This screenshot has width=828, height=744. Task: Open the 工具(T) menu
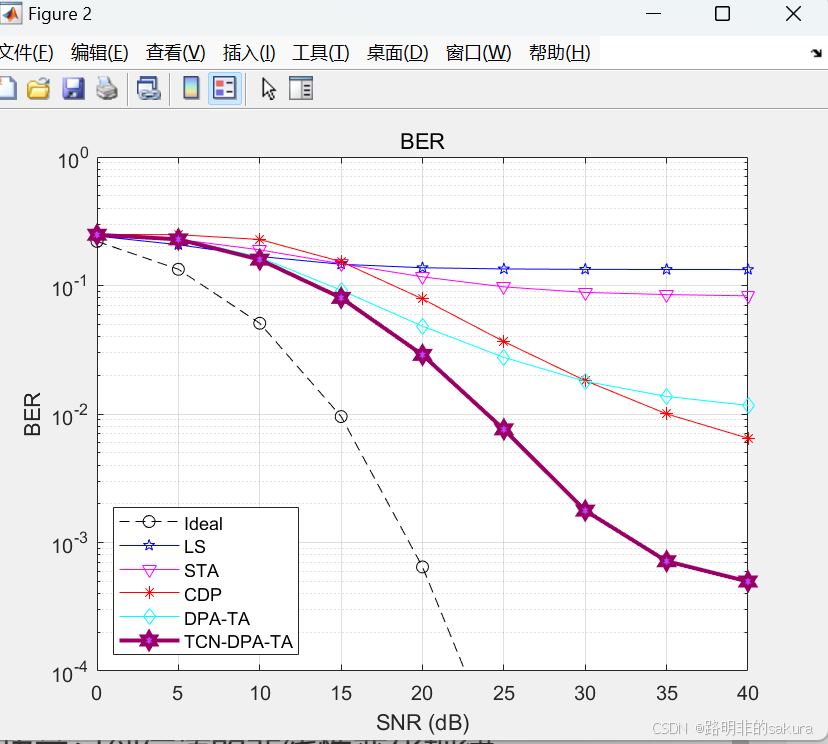click(321, 53)
